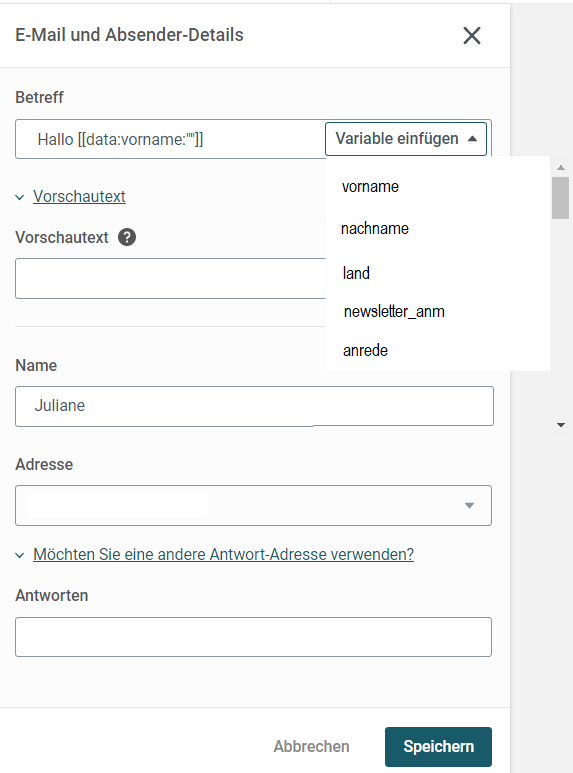Collapse chevron beside Antwort-Adresse link
This screenshot has height=773, width=573.
tap(20, 556)
